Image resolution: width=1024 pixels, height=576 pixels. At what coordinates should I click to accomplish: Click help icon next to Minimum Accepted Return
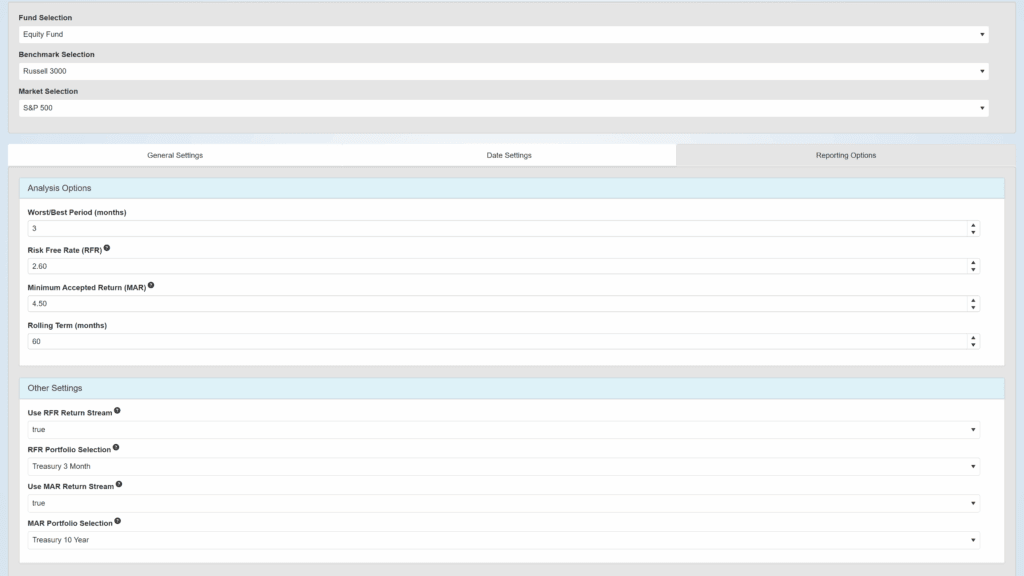pos(151,285)
